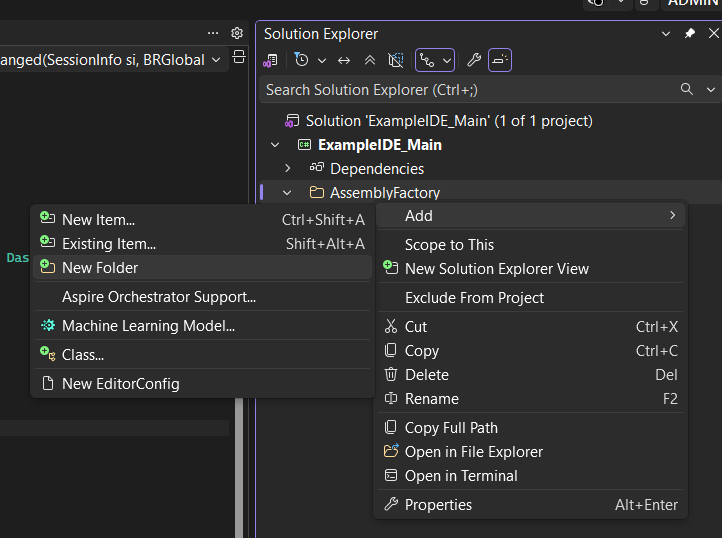The height and width of the screenshot is (538, 722).
Task: Choose Copy from context menu
Action: pos(530,351)
